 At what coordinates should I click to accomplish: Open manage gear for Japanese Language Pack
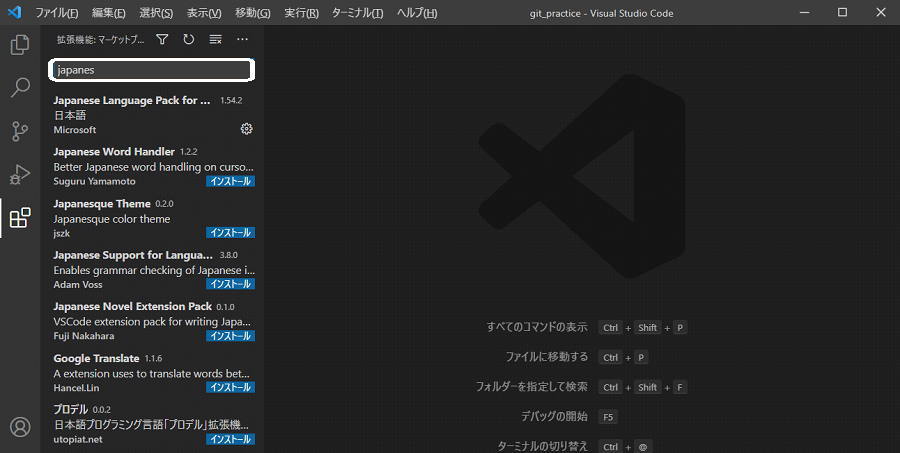tap(246, 129)
